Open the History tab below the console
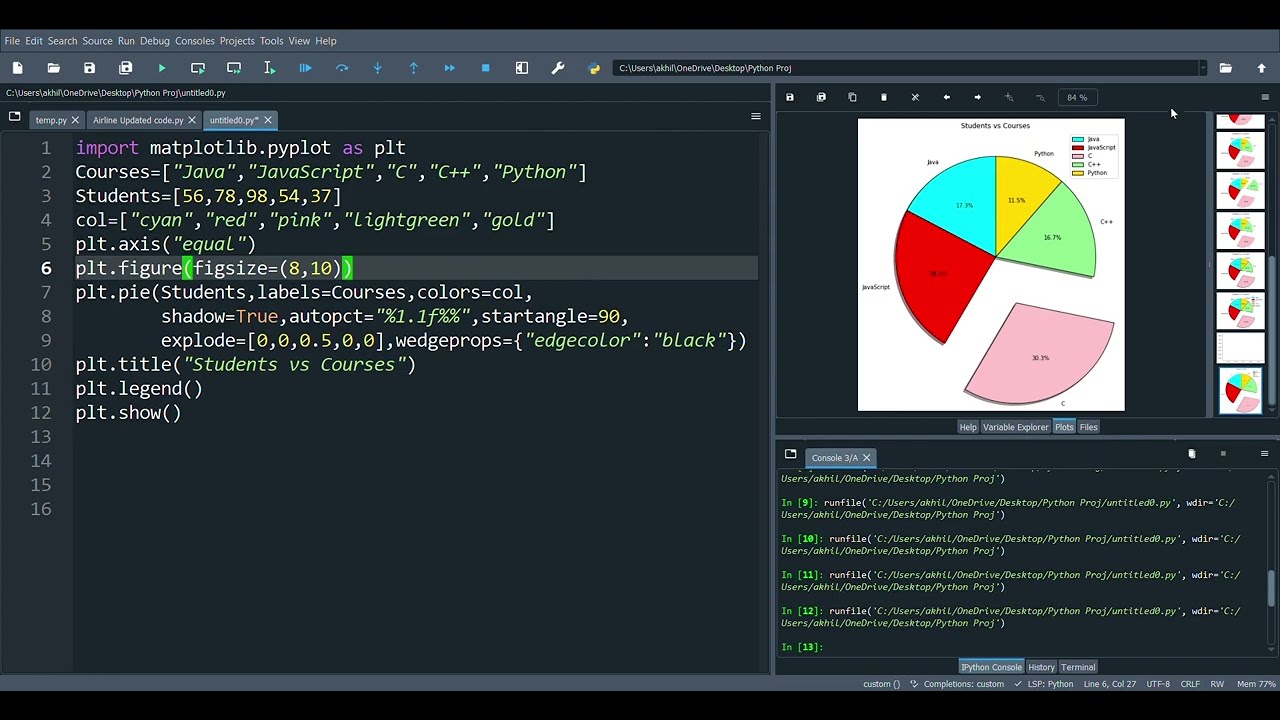This screenshot has width=1280, height=720. (1041, 667)
